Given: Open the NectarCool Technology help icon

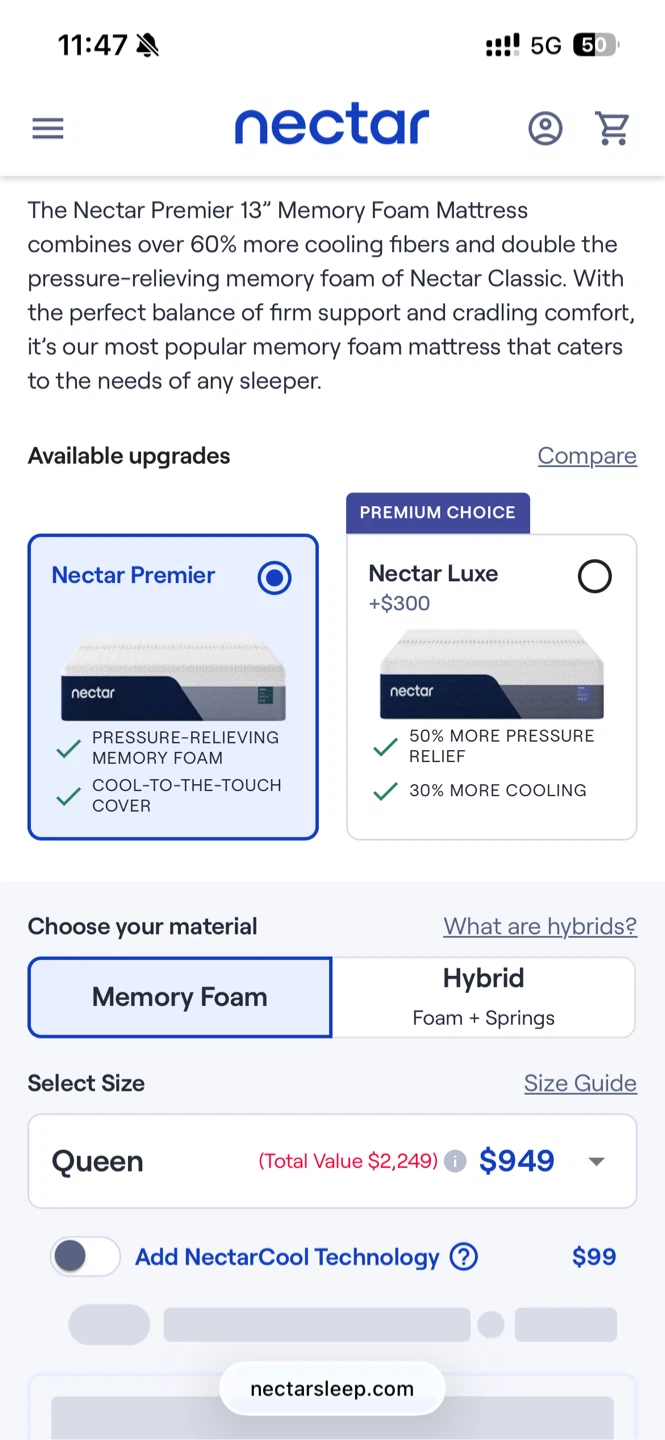Looking at the screenshot, I should tap(464, 1257).
